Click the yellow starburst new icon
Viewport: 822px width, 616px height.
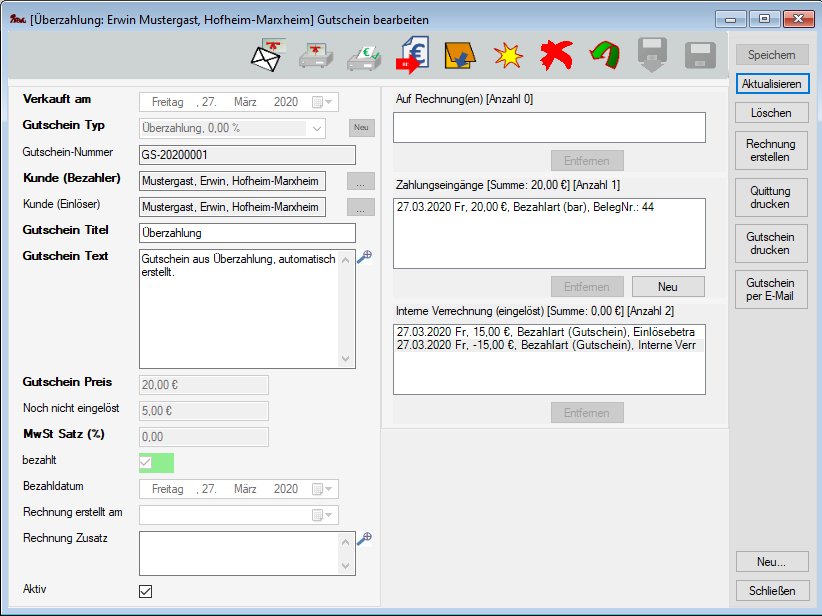[x=508, y=56]
